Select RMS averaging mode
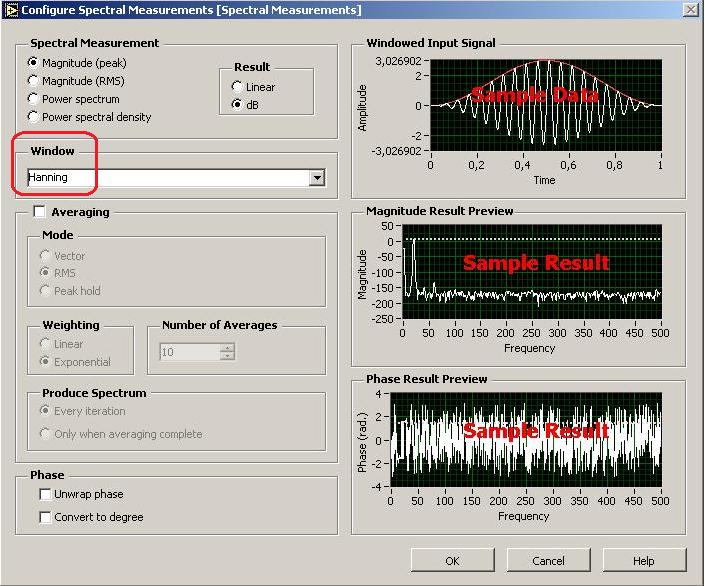 (x=58, y=273)
